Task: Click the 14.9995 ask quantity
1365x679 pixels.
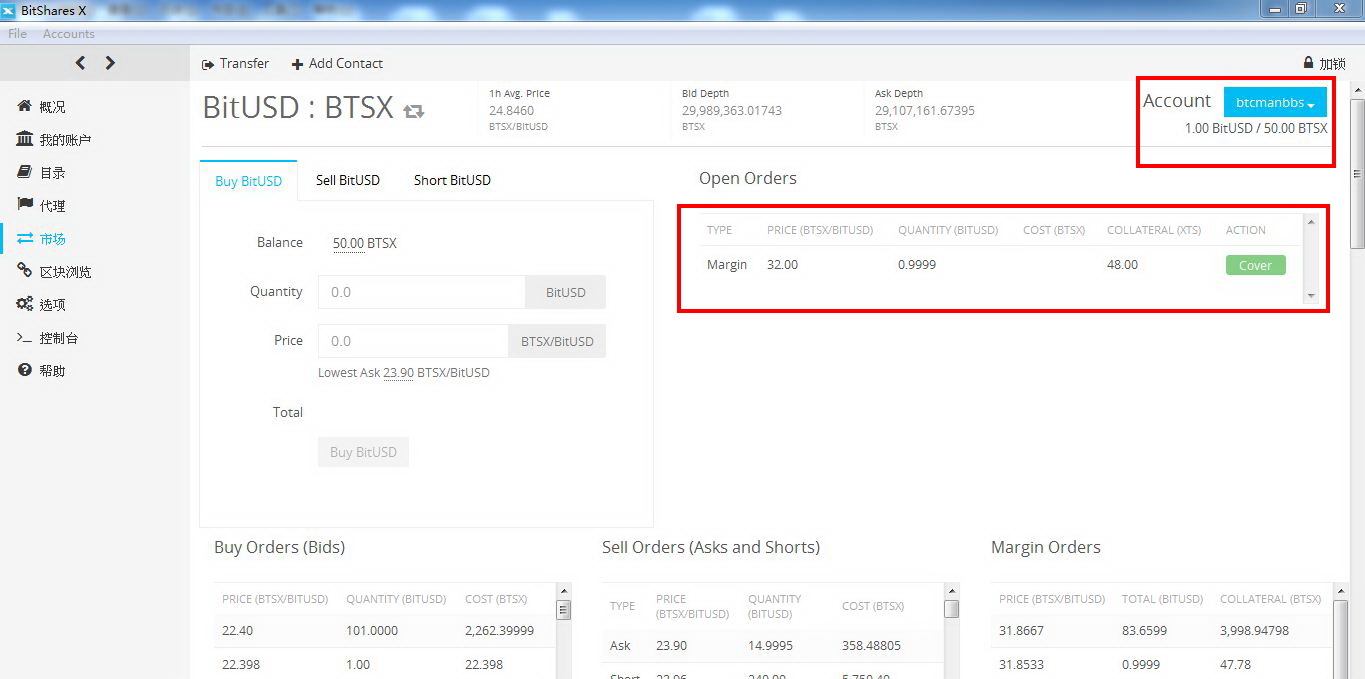Action: [770, 646]
